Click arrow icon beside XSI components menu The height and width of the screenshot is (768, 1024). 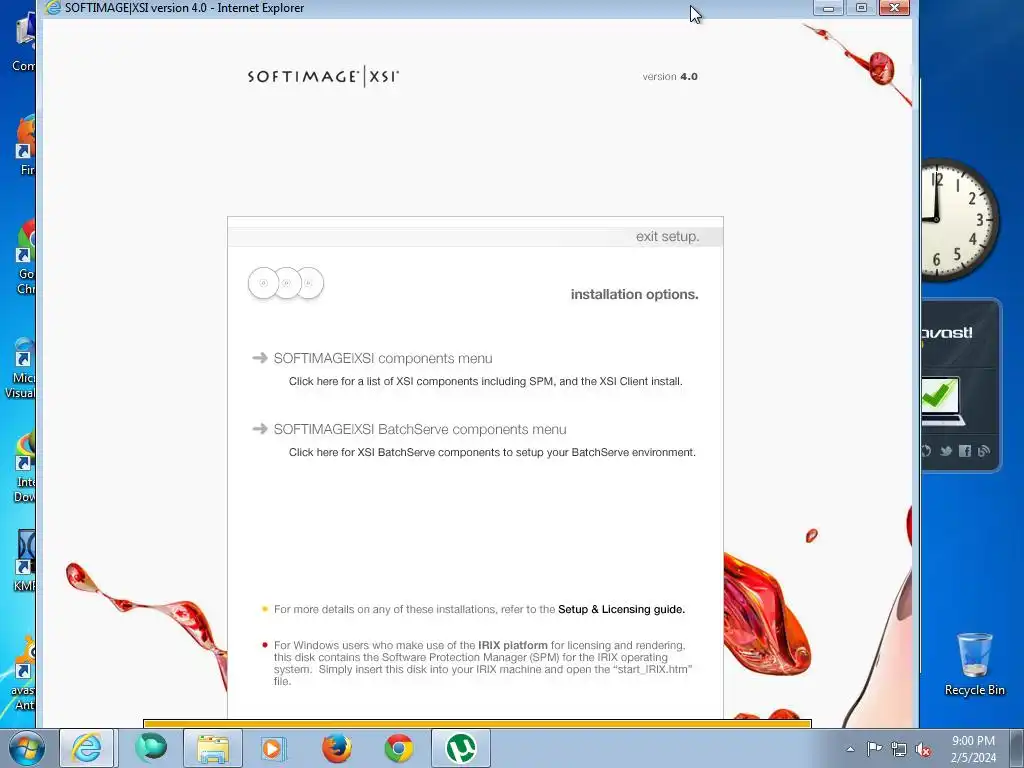click(260, 358)
